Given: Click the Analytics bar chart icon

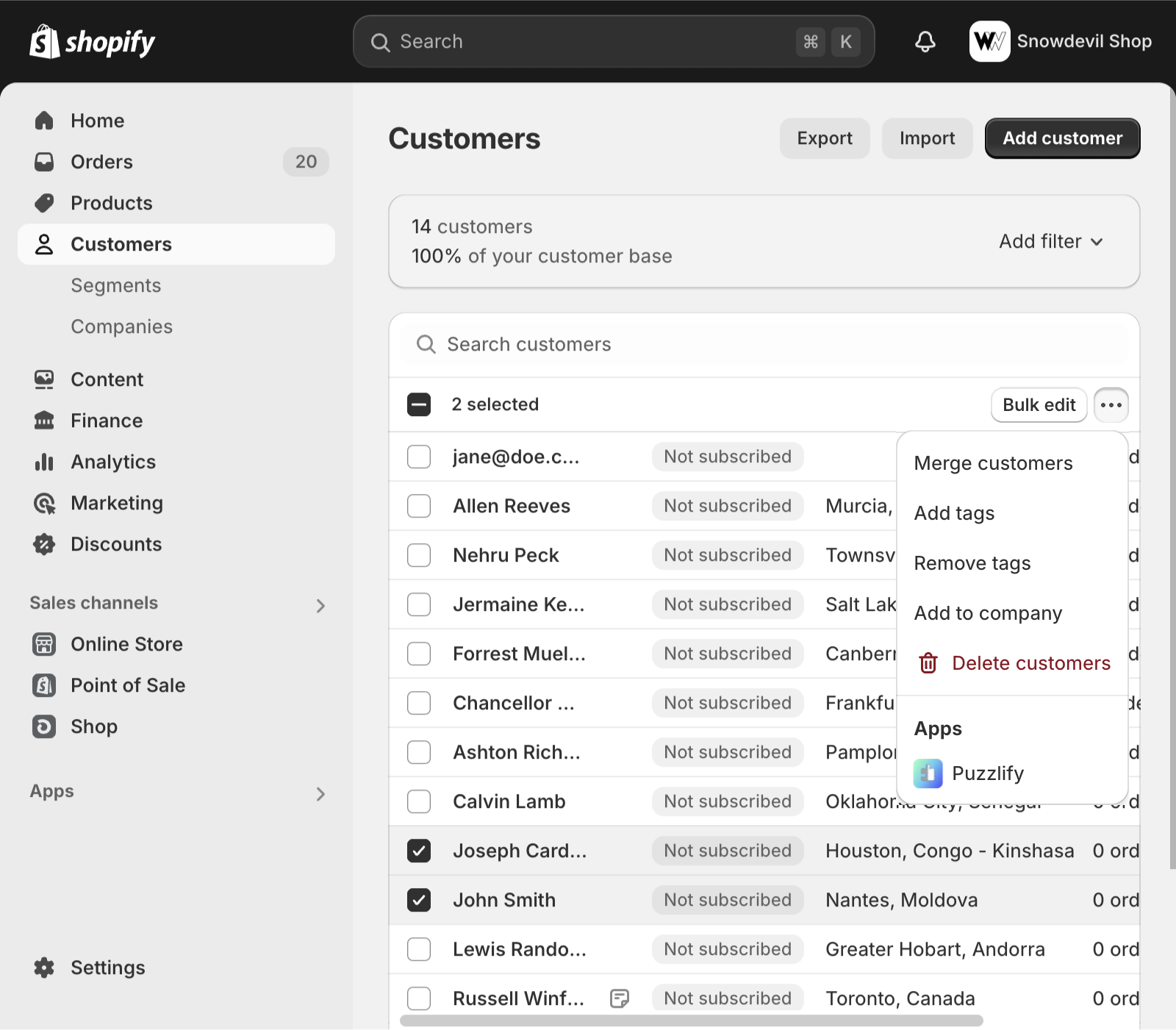Looking at the screenshot, I should coord(44,462).
